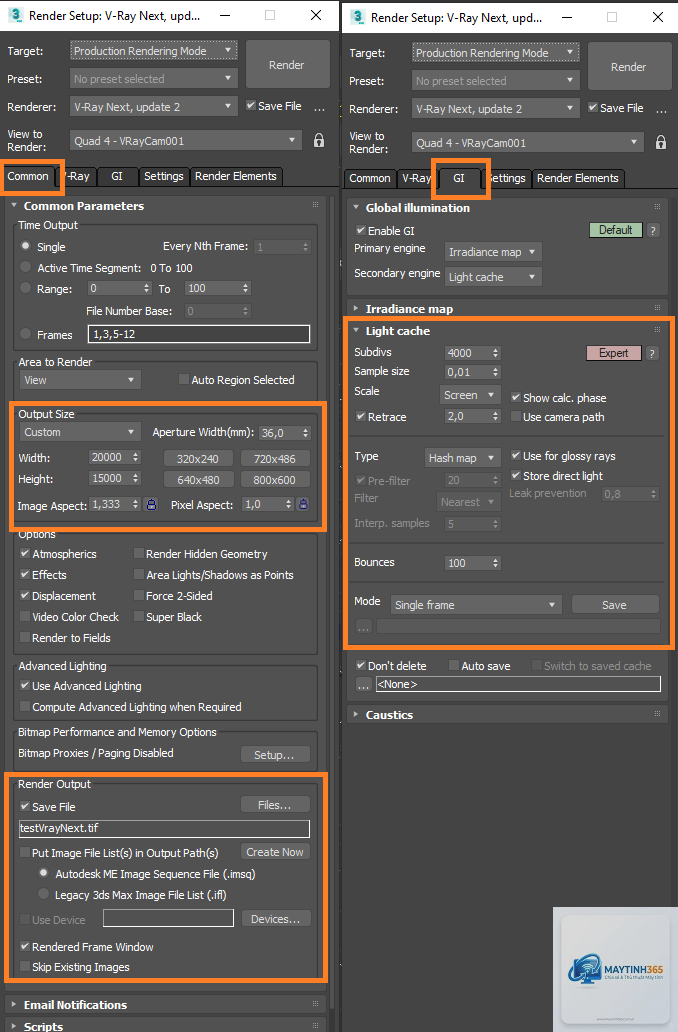Open Render Elements tab in right window
Viewport: 678px width, 1032px height.
click(577, 178)
